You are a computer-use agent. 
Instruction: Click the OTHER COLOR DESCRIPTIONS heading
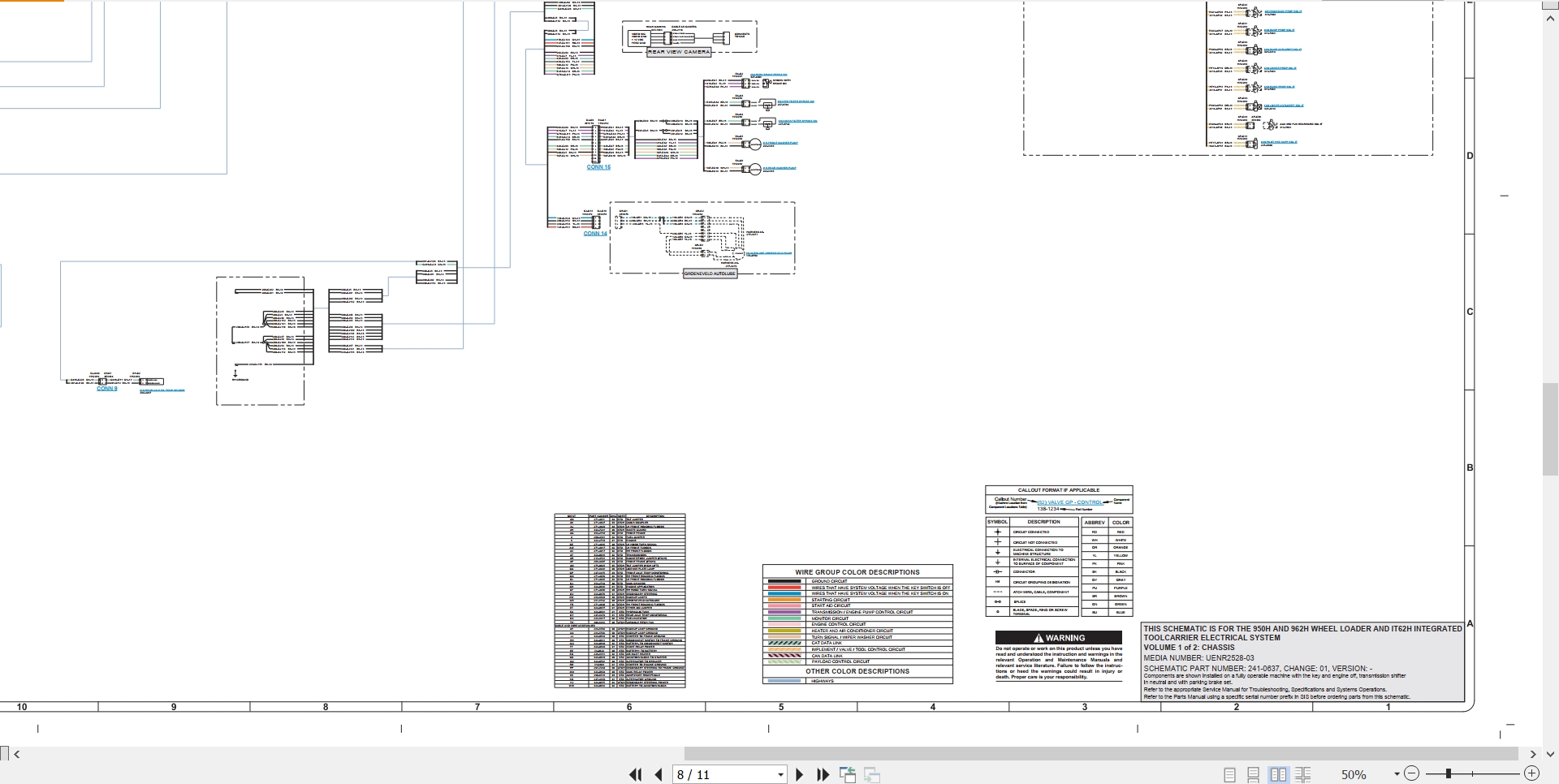click(x=857, y=671)
